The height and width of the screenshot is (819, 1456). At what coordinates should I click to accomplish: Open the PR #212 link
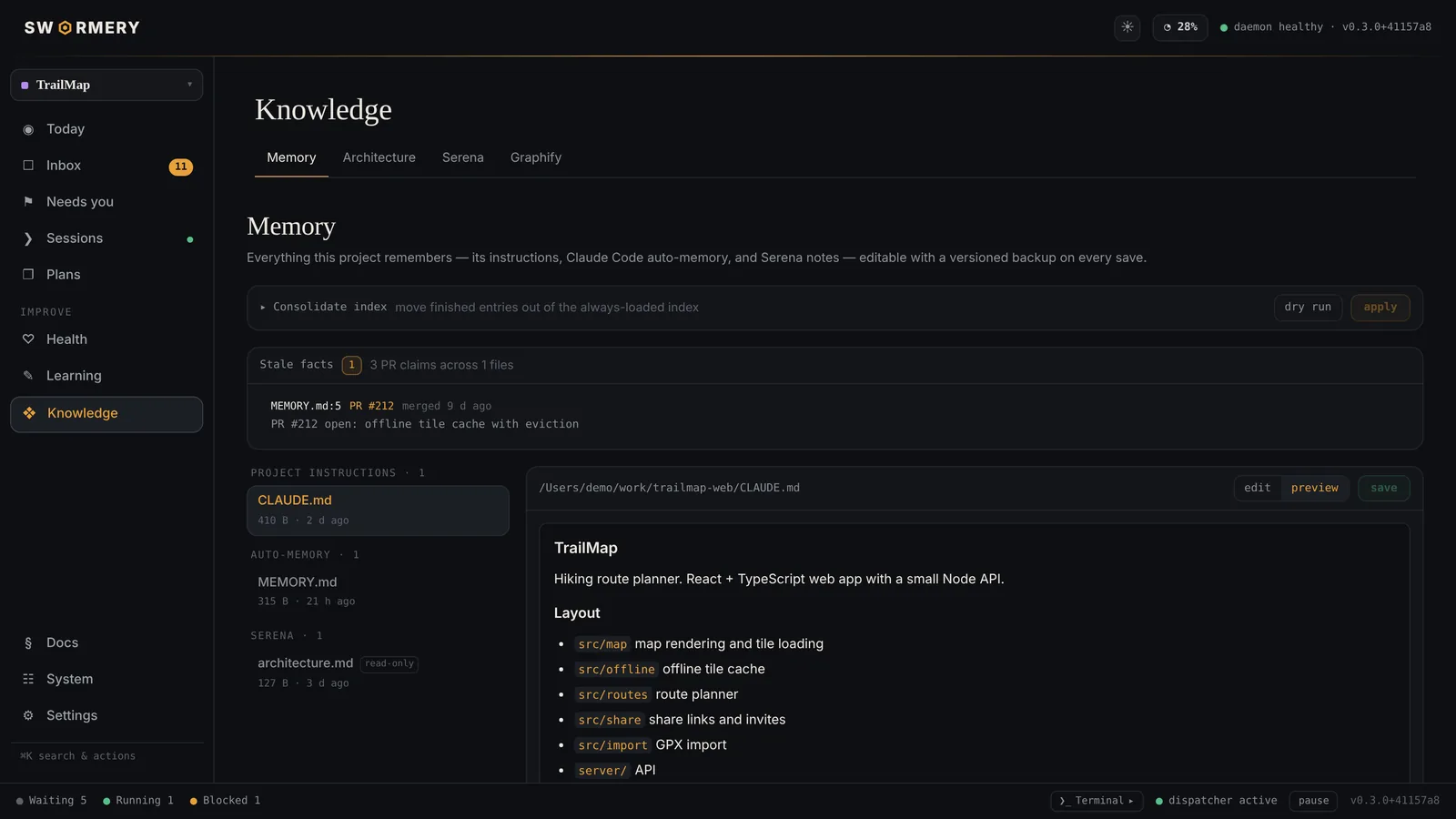371,406
